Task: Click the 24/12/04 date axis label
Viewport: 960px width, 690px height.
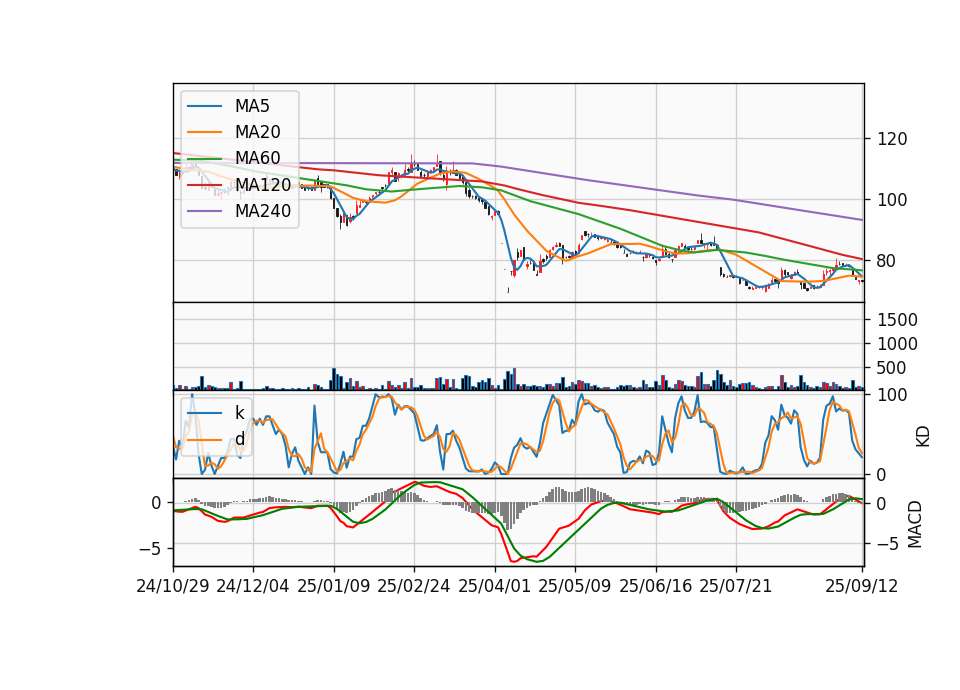Action: [x=253, y=586]
